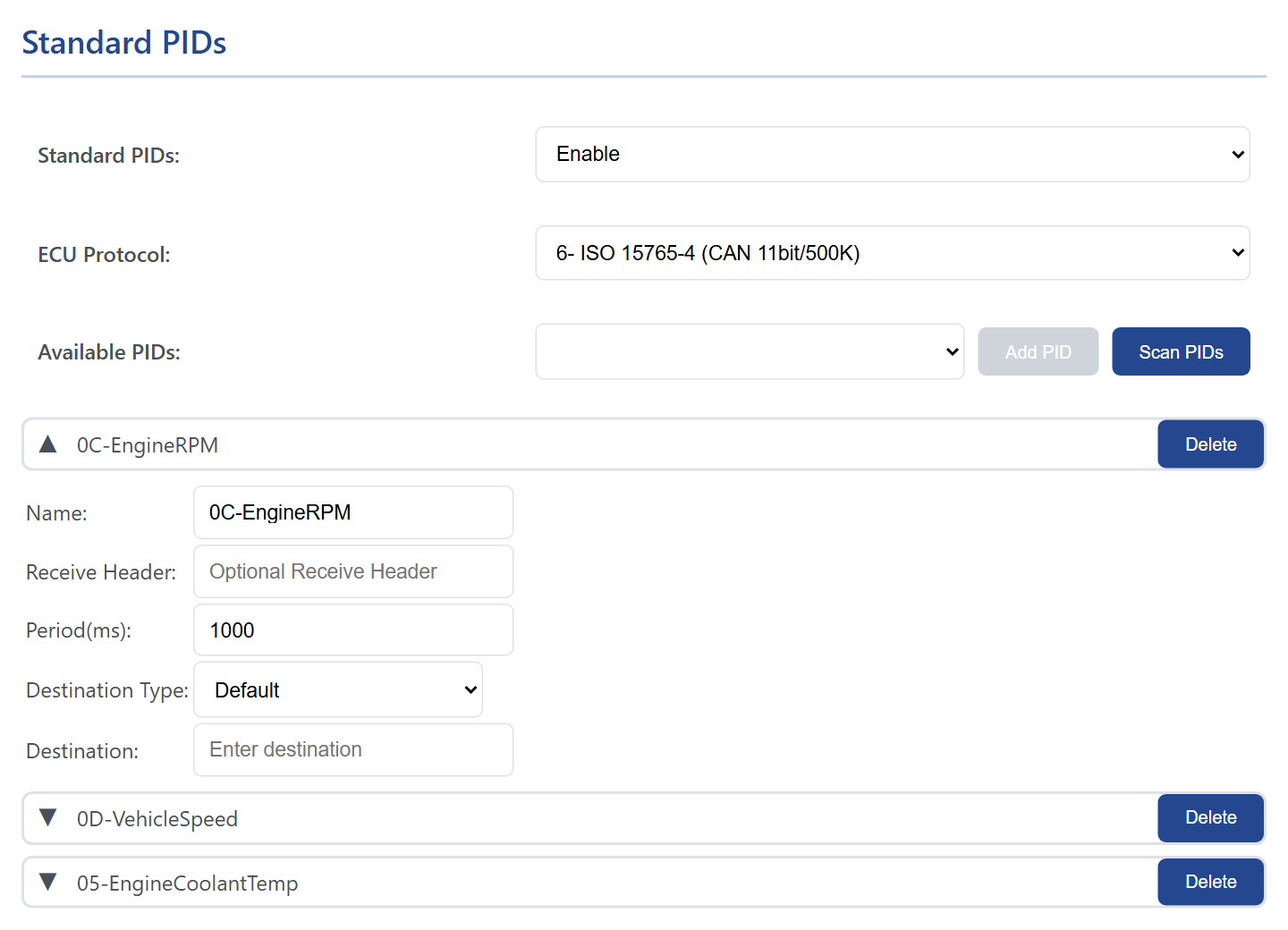Click the 0C-EngineRPM section header text
The height and width of the screenshot is (930, 1288).
coord(148,445)
